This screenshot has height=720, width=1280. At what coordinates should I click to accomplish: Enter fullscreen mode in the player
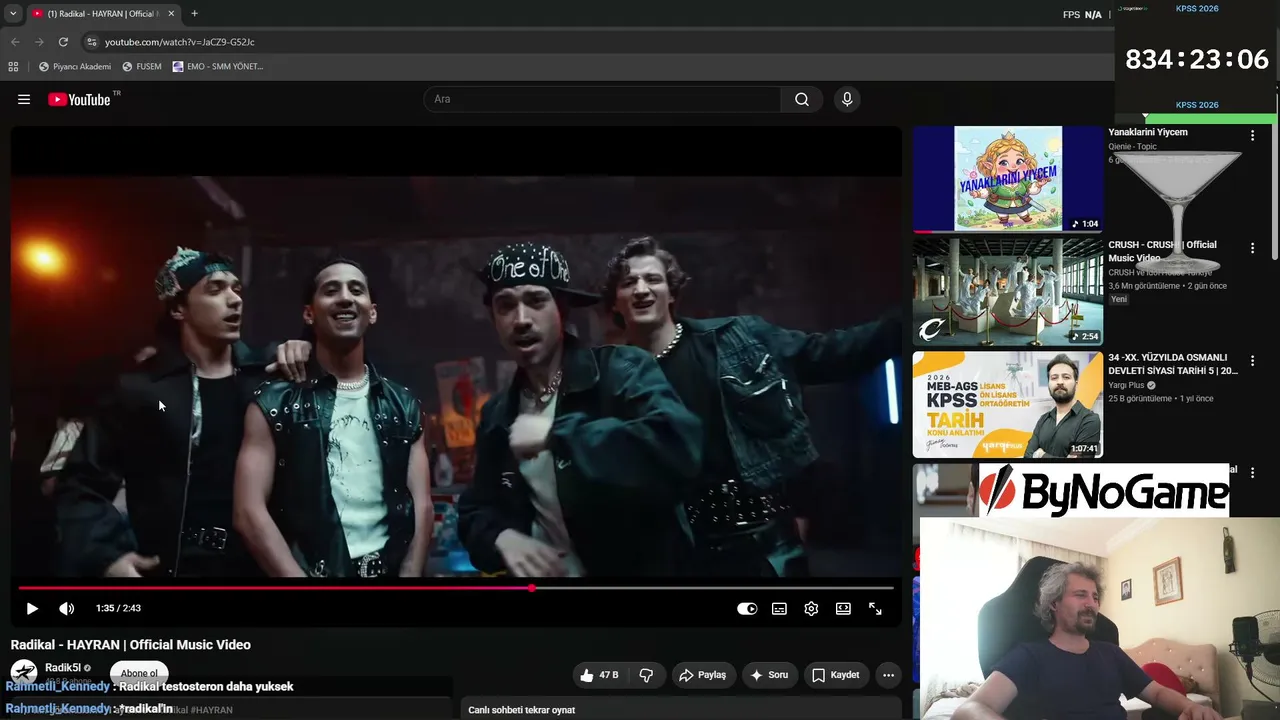click(x=875, y=608)
